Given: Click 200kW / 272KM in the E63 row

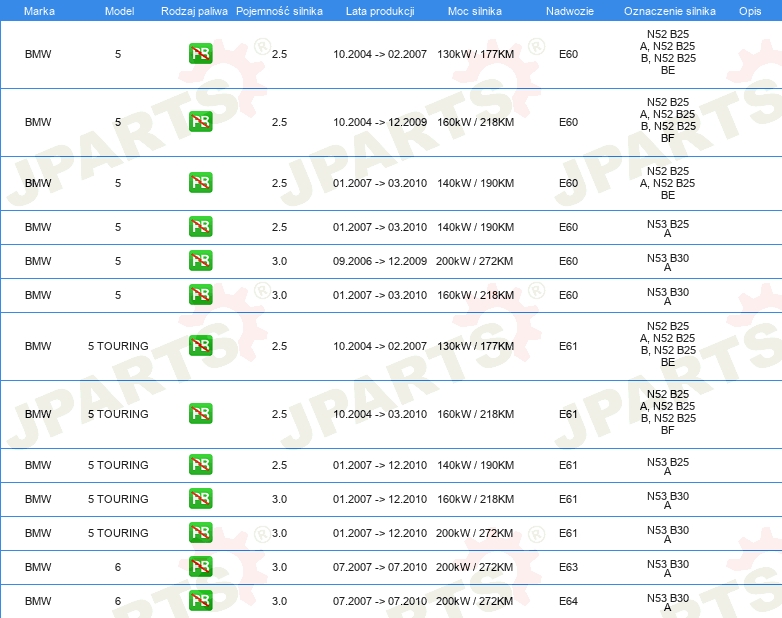Looking at the screenshot, I should (x=474, y=567).
